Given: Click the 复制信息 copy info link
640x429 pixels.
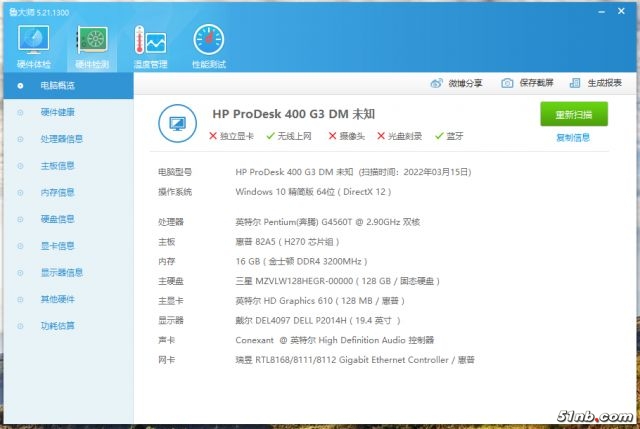Looking at the screenshot, I should pyautogui.click(x=573, y=138).
